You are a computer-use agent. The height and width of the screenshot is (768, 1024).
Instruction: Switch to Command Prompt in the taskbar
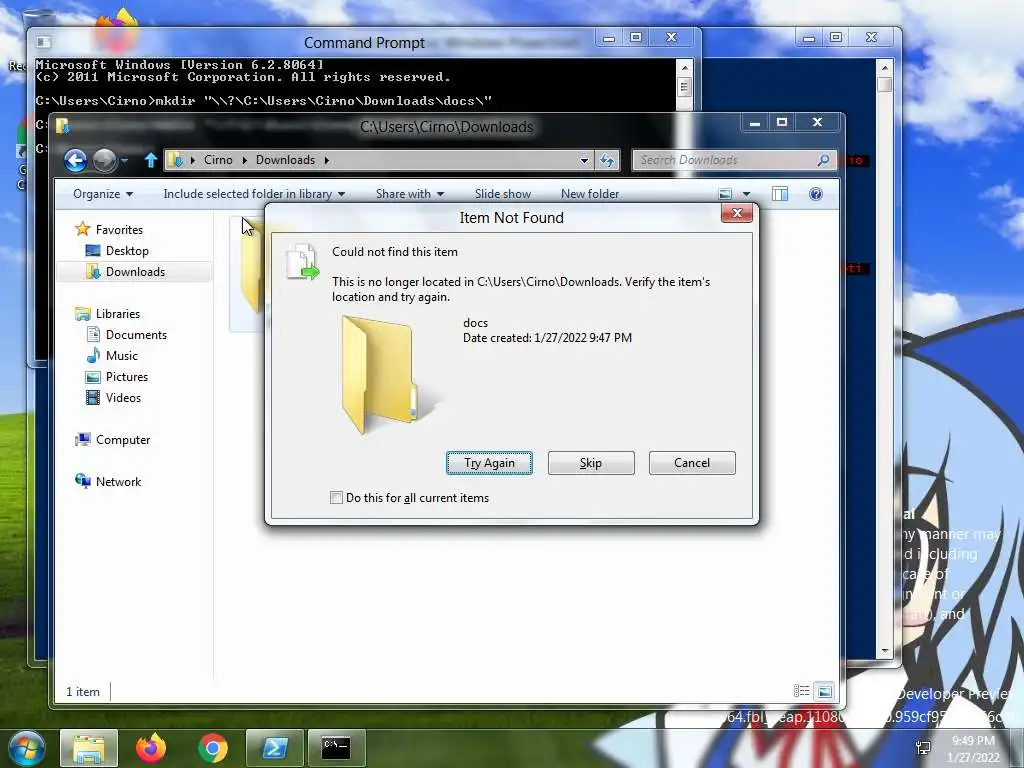pos(336,748)
